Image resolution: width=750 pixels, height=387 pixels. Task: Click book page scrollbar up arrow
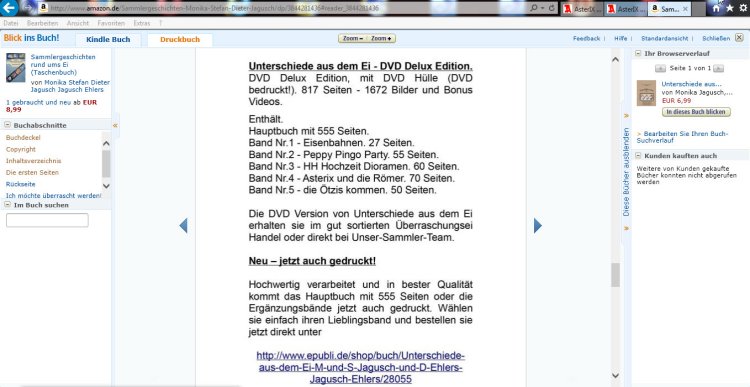[616, 59]
